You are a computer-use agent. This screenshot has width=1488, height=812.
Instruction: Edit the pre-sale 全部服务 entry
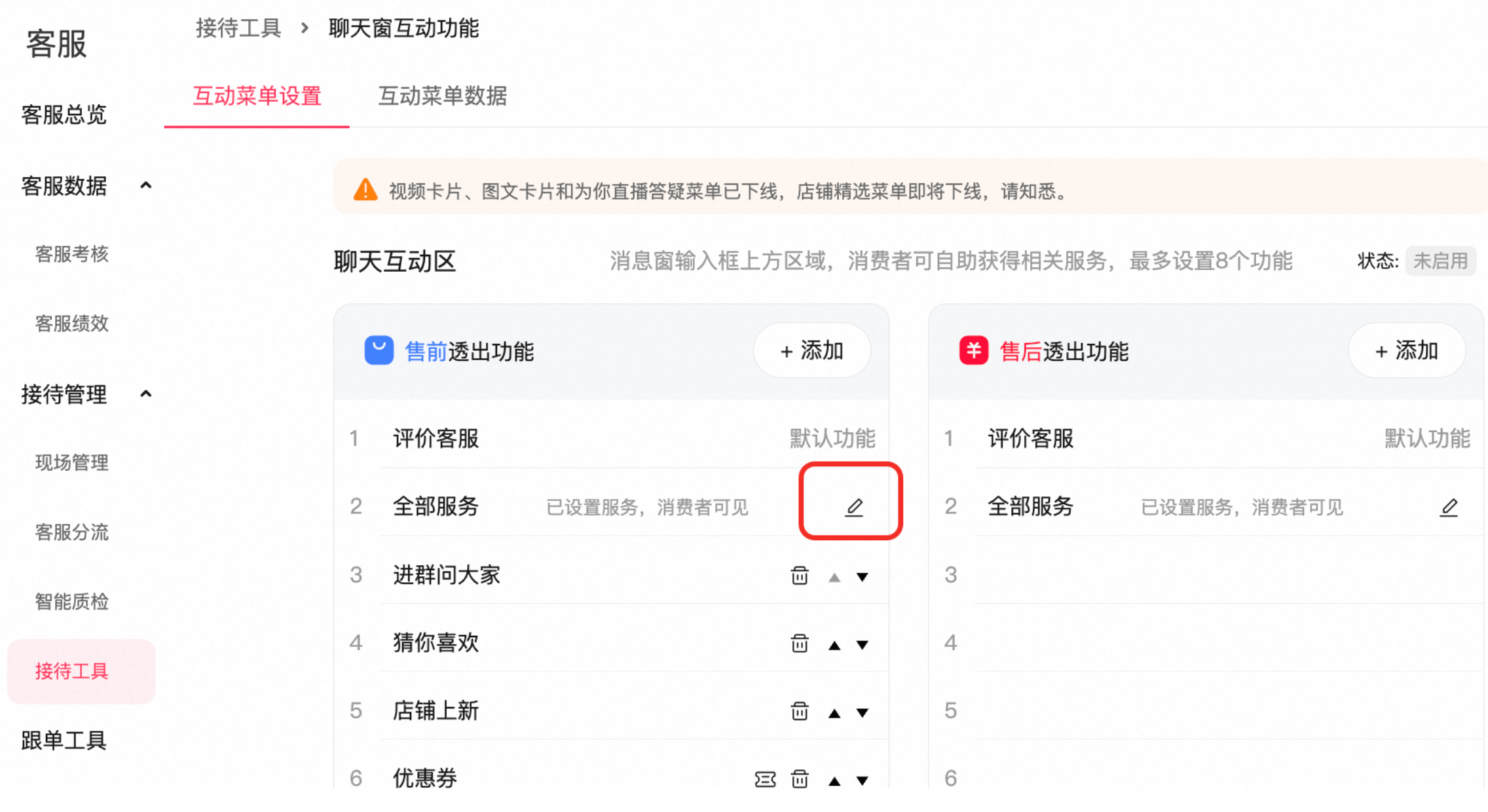[854, 507]
